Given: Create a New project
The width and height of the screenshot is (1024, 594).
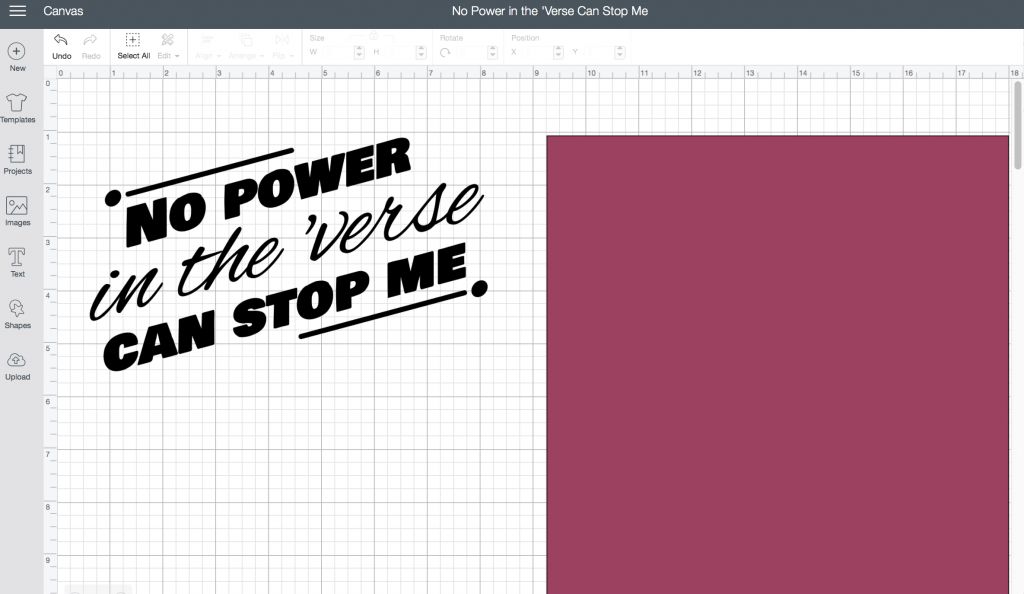Looking at the screenshot, I should [x=17, y=57].
